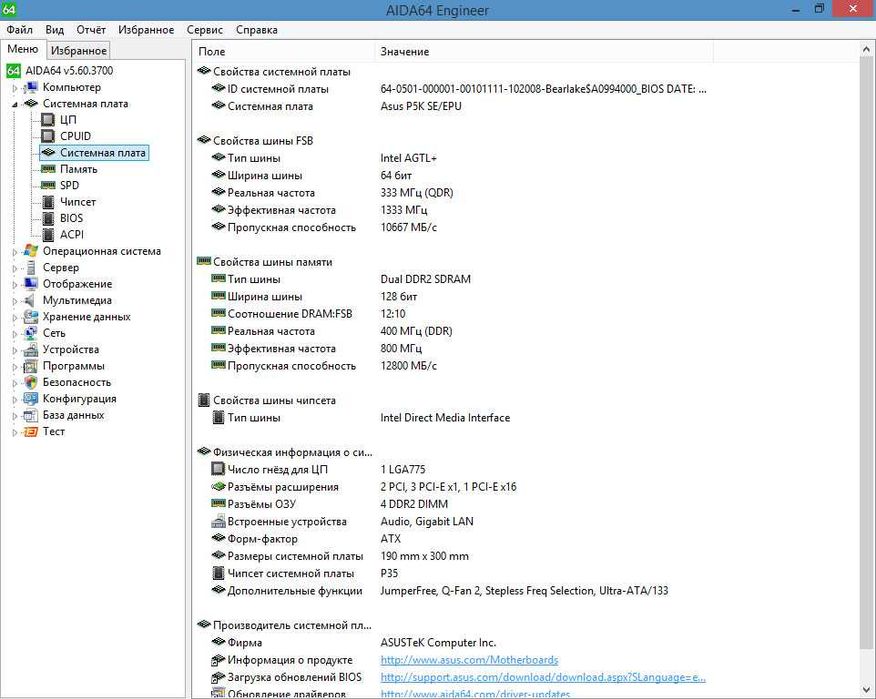Click the Компьютер tree icon
The height and width of the screenshot is (699, 876).
31,87
